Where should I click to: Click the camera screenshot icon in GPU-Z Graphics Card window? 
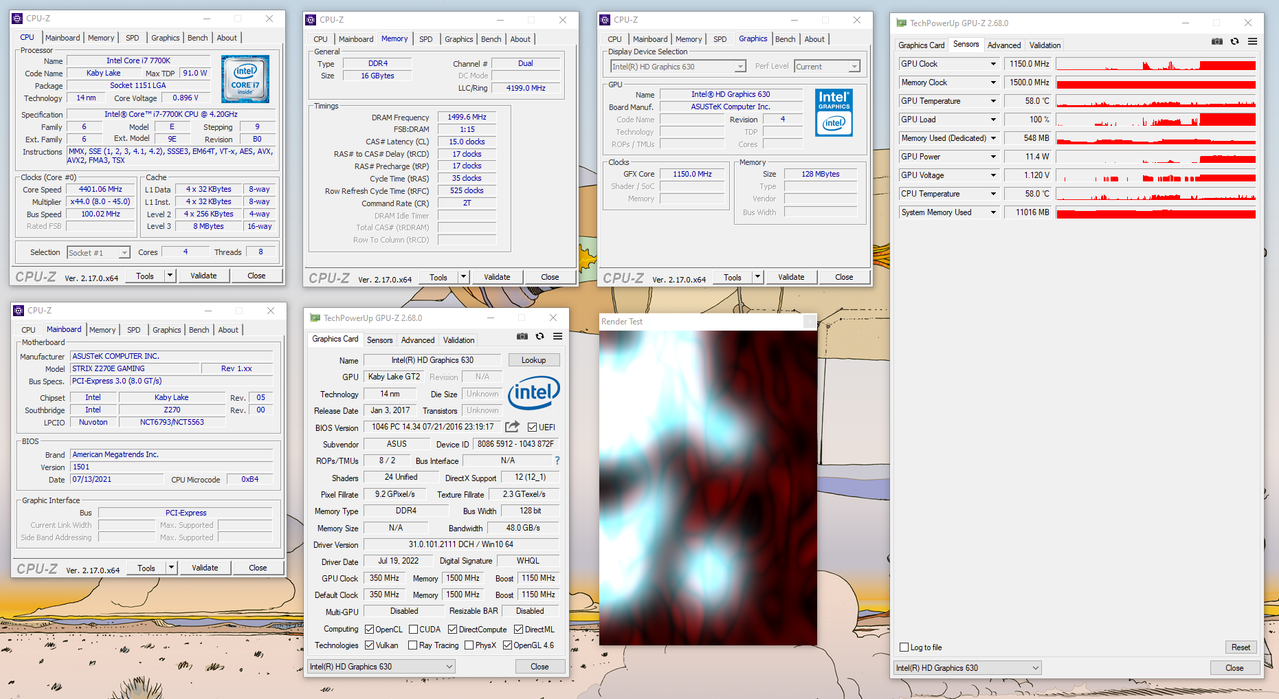click(x=522, y=337)
